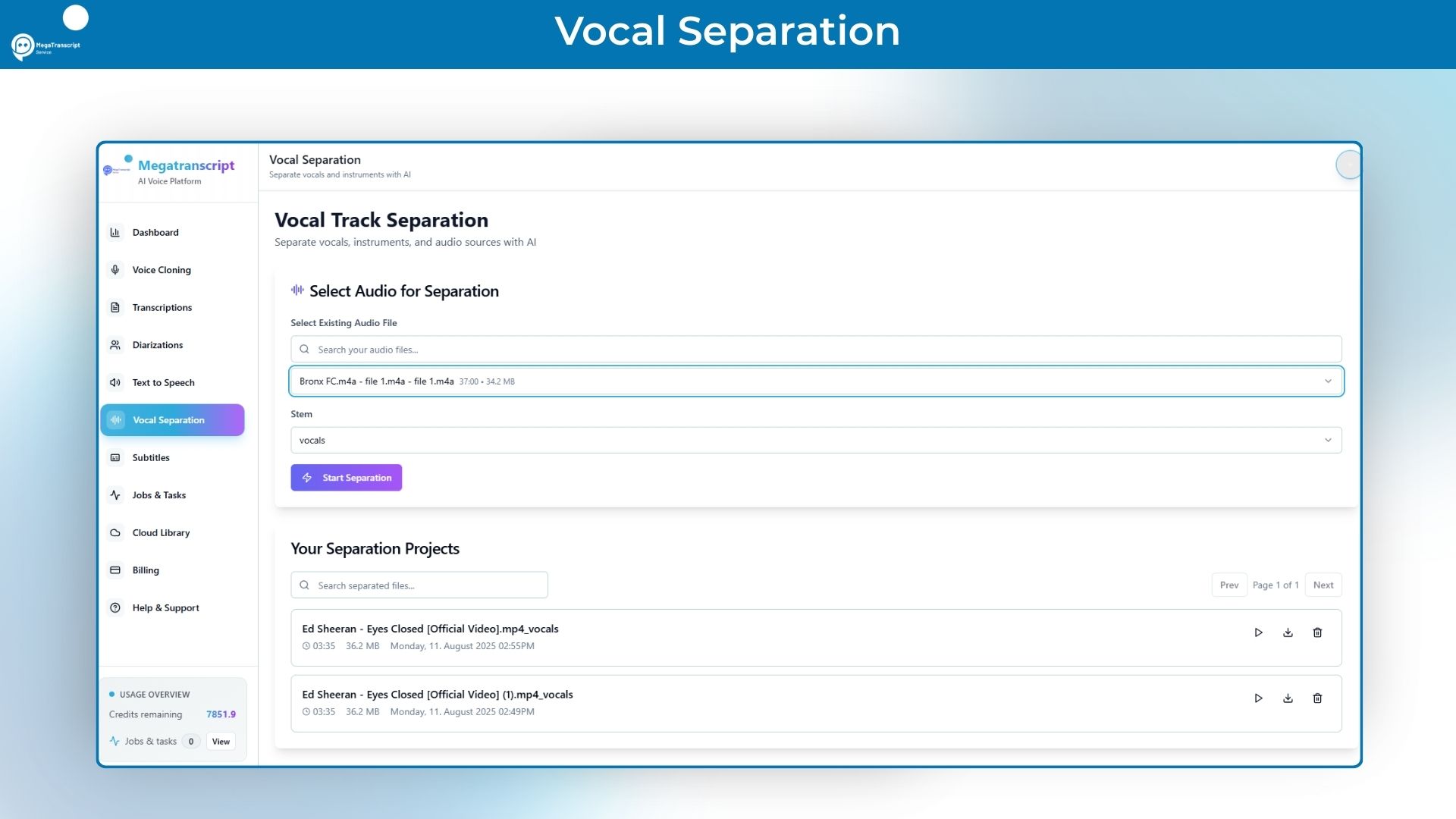Play the Ed Sheeran vocals separation result
The image size is (1456, 819).
coord(1259,632)
